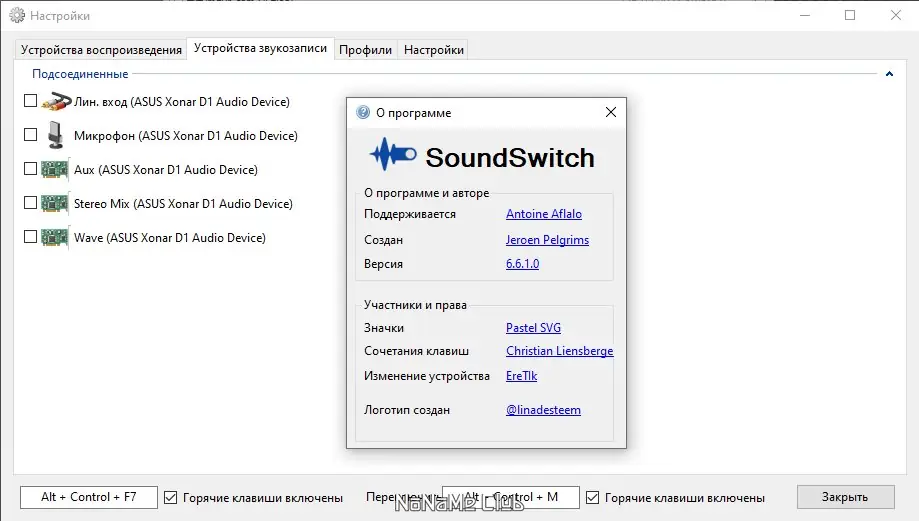Go to the Настройки tab
The height and width of the screenshot is (521, 919).
coord(434,50)
